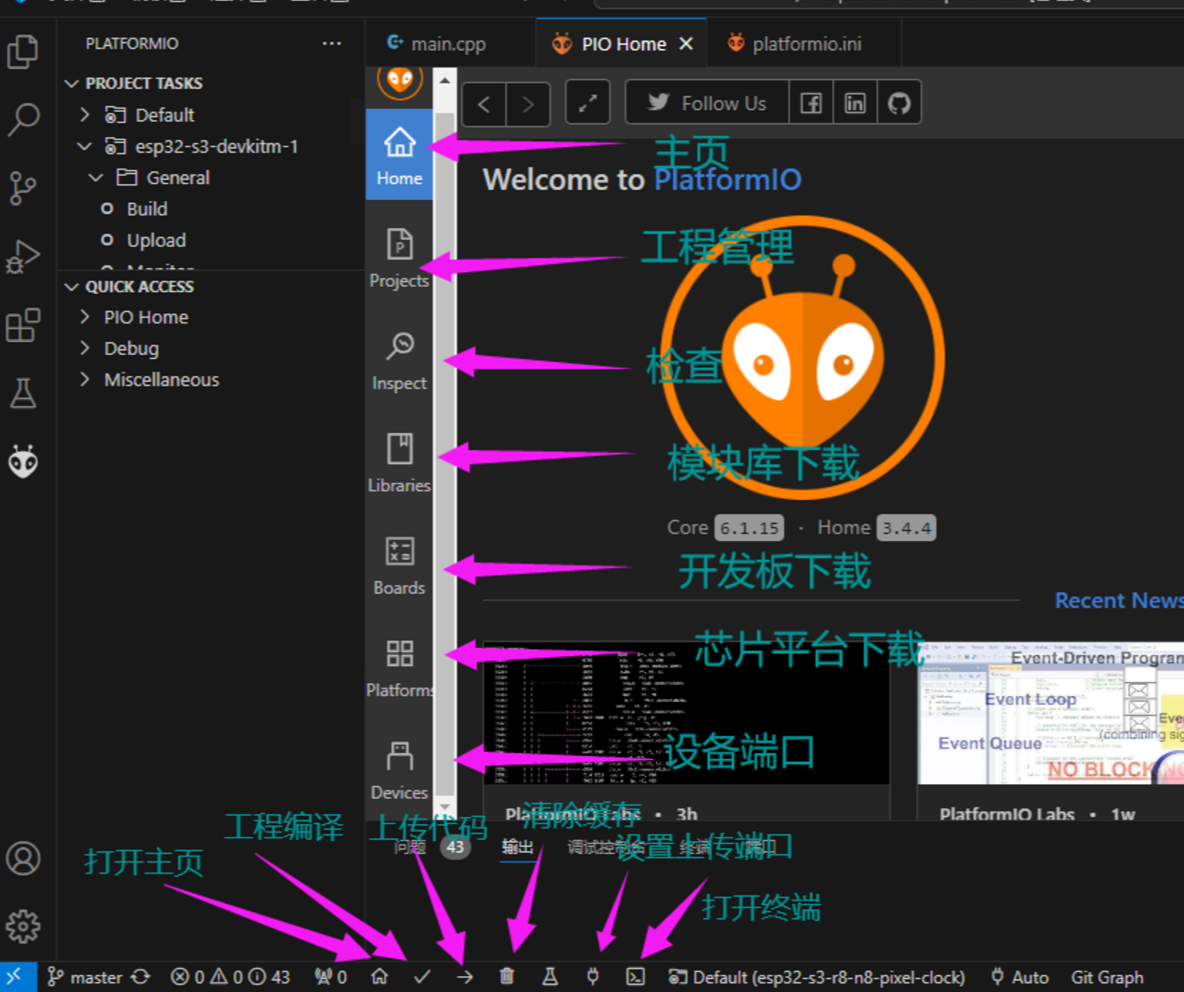Expand the Default task folder
Viewport: 1184px width, 992px height.
85,115
